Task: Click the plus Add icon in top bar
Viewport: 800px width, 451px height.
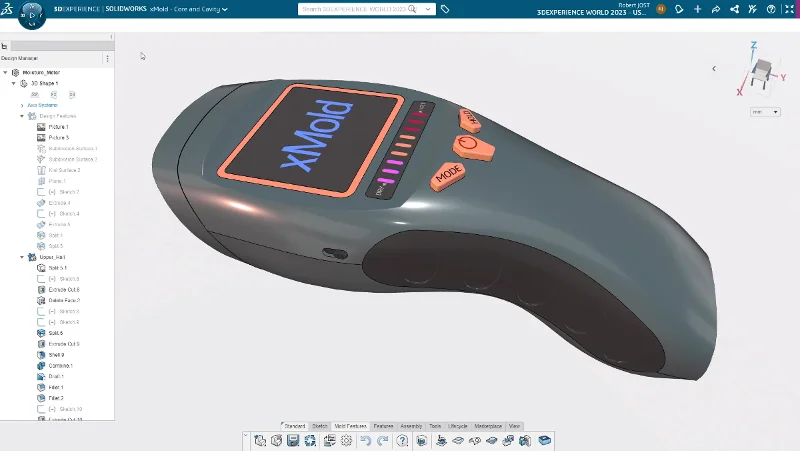Action: click(697, 9)
